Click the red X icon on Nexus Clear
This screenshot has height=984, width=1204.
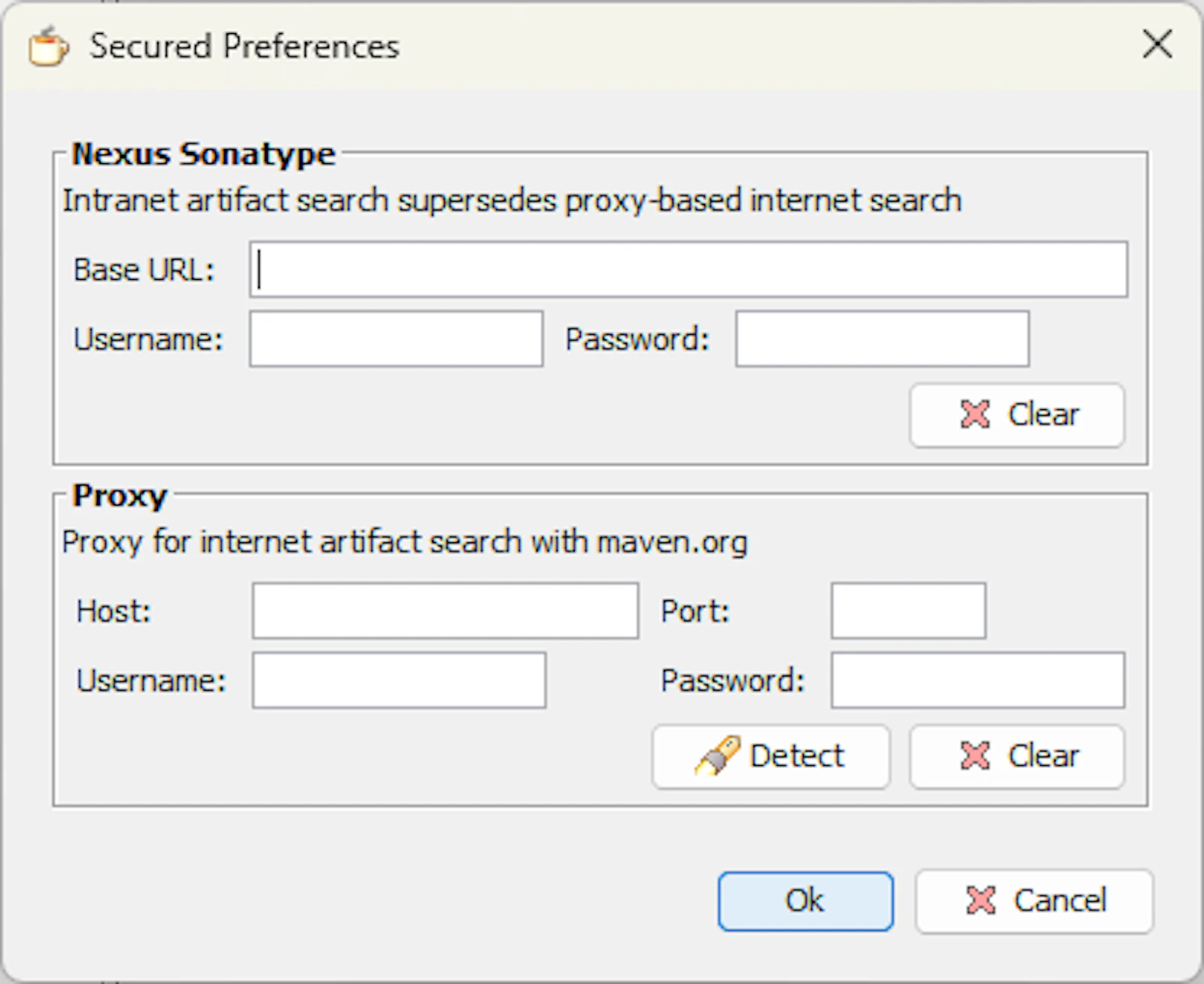coord(975,415)
